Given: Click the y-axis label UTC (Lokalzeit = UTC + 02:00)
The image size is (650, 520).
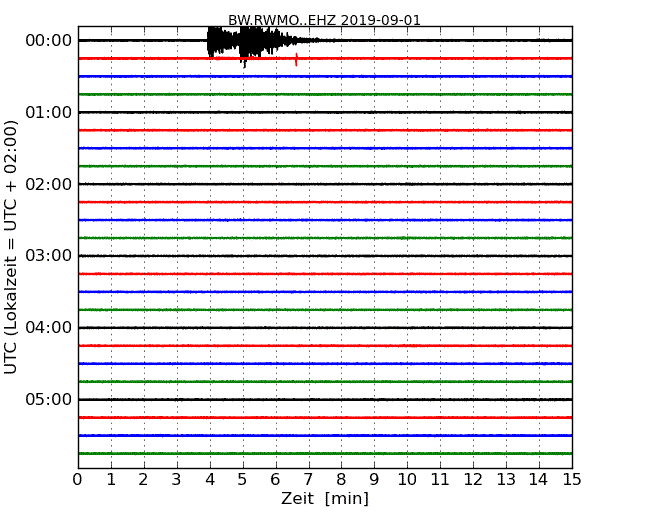Looking at the screenshot, I should coord(11,247).
